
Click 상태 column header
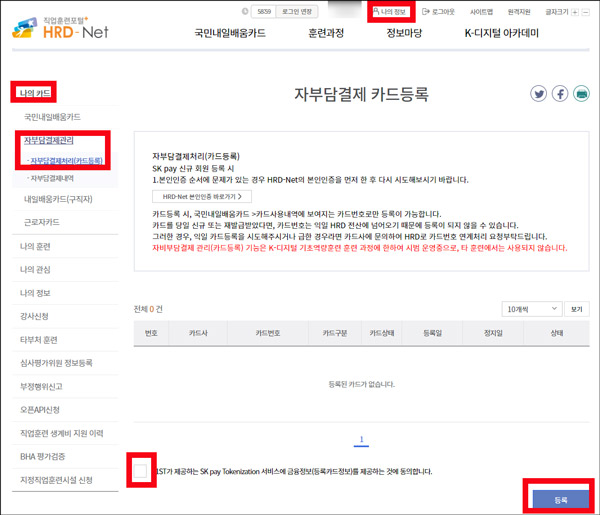(x=557, y=333)
